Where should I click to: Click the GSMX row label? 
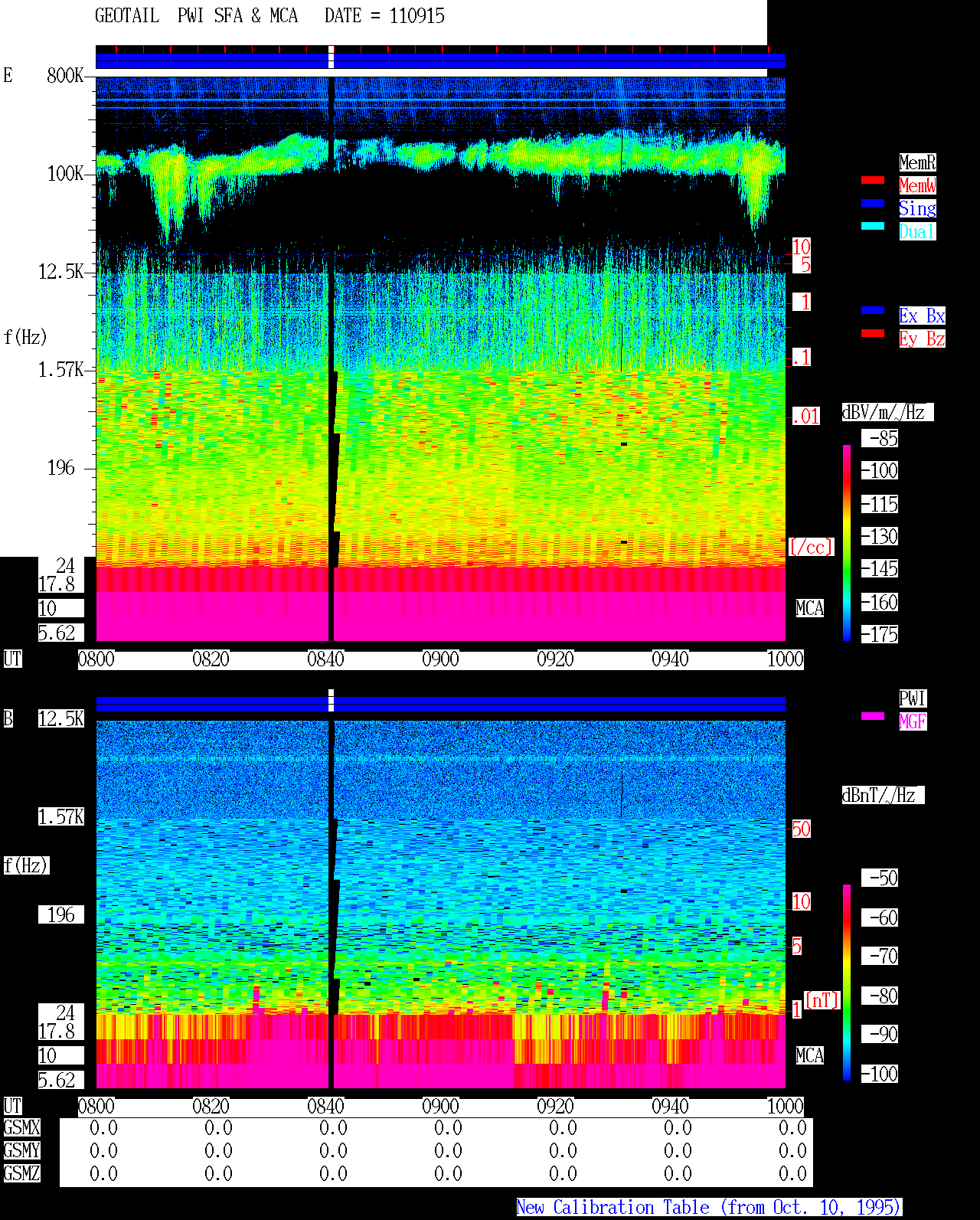[x=21, y=1128]
